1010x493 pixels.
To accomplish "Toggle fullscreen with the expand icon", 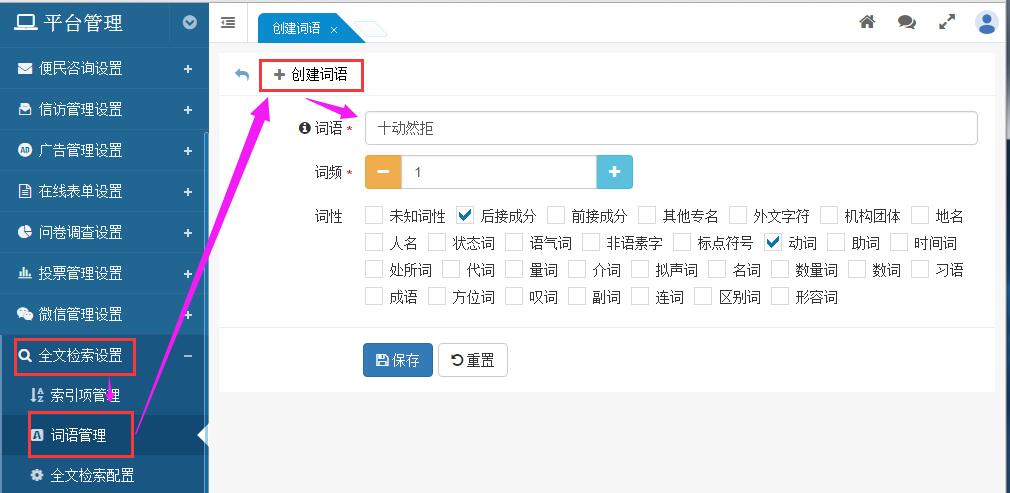I will pyautogui.click(x=947, y=22).
